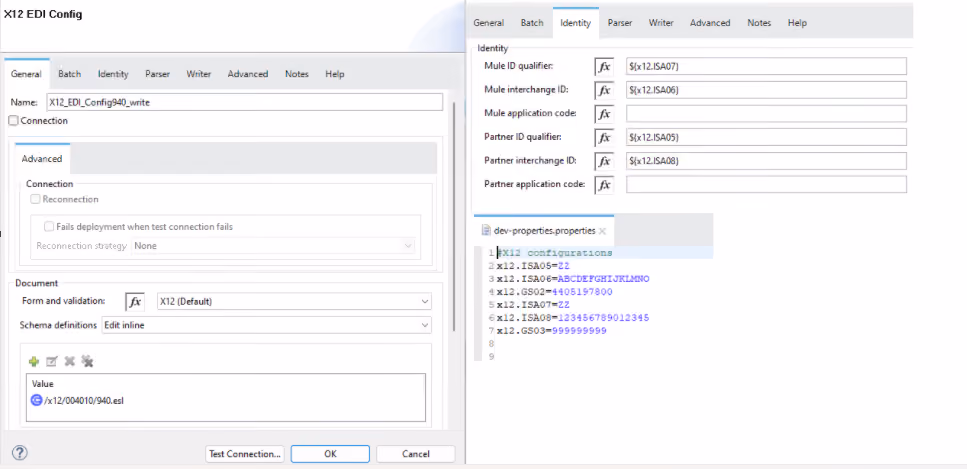Click the edit schema definition icon
Screen dimensions: 967x469
52,362
